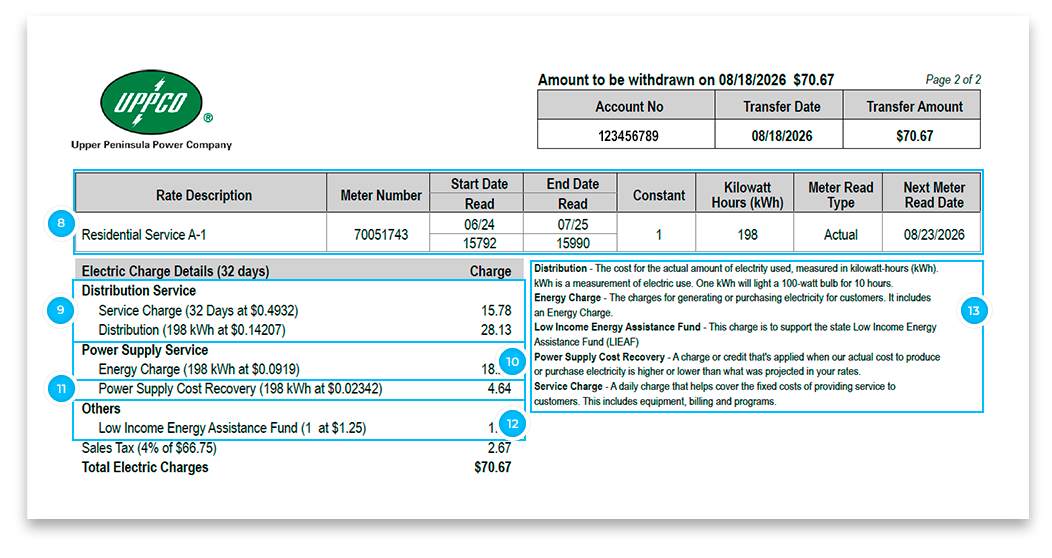Click the bold 'Service Charge' definition term
Image resolution: width=1052 pixels, height=558 pixels.
click(568, 386)
